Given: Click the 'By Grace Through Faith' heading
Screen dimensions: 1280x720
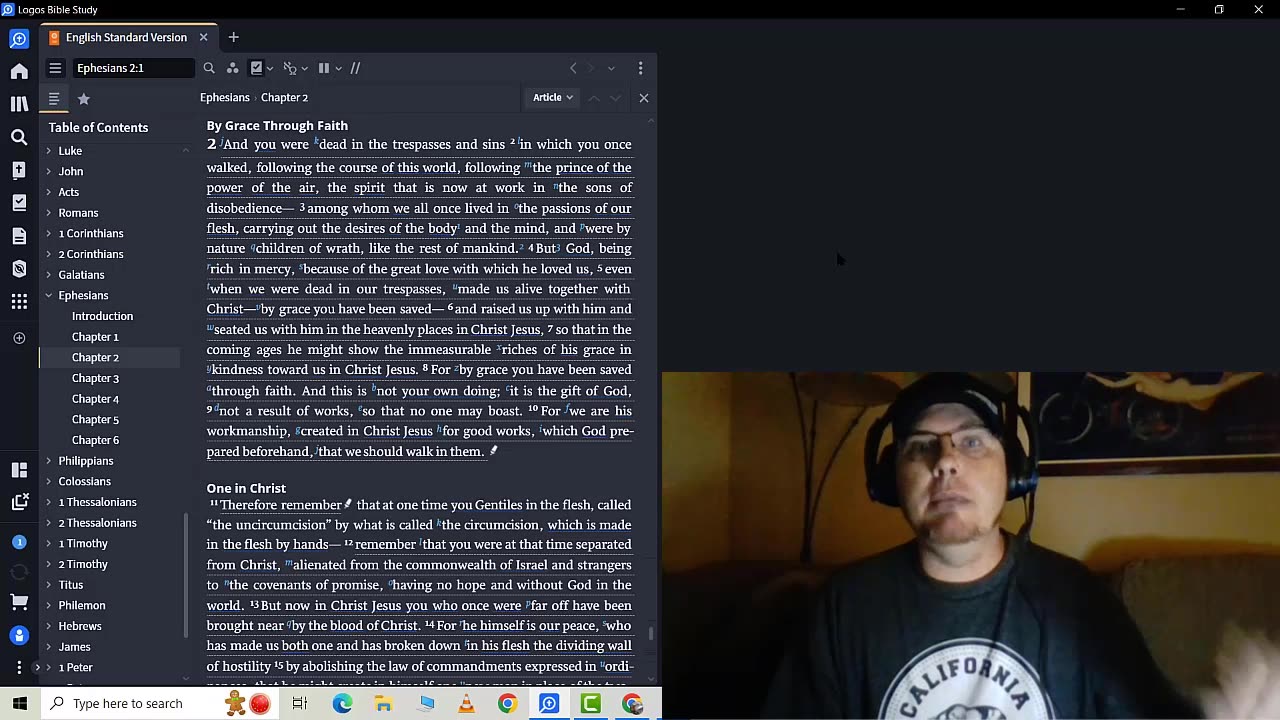Looking at the screenshot, I should [x=277, y=125].
